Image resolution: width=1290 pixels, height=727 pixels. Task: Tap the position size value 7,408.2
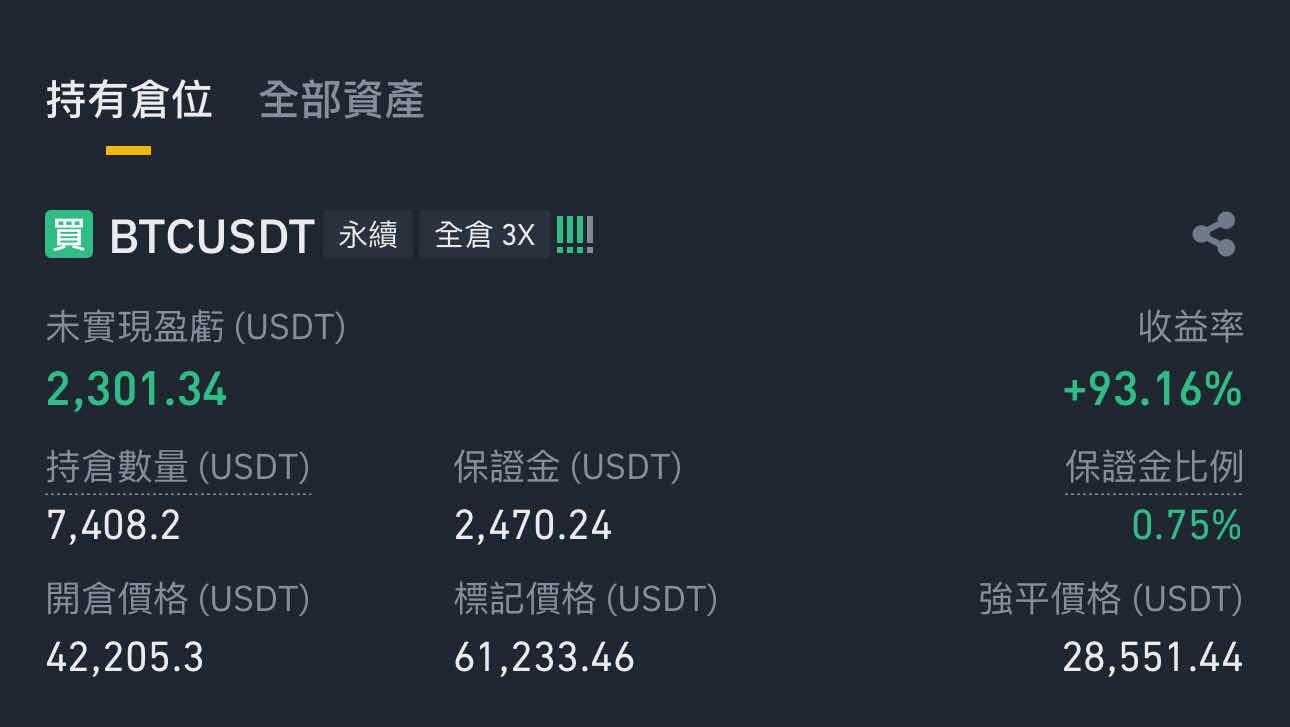pyautogui.click(x=114, y=525)
